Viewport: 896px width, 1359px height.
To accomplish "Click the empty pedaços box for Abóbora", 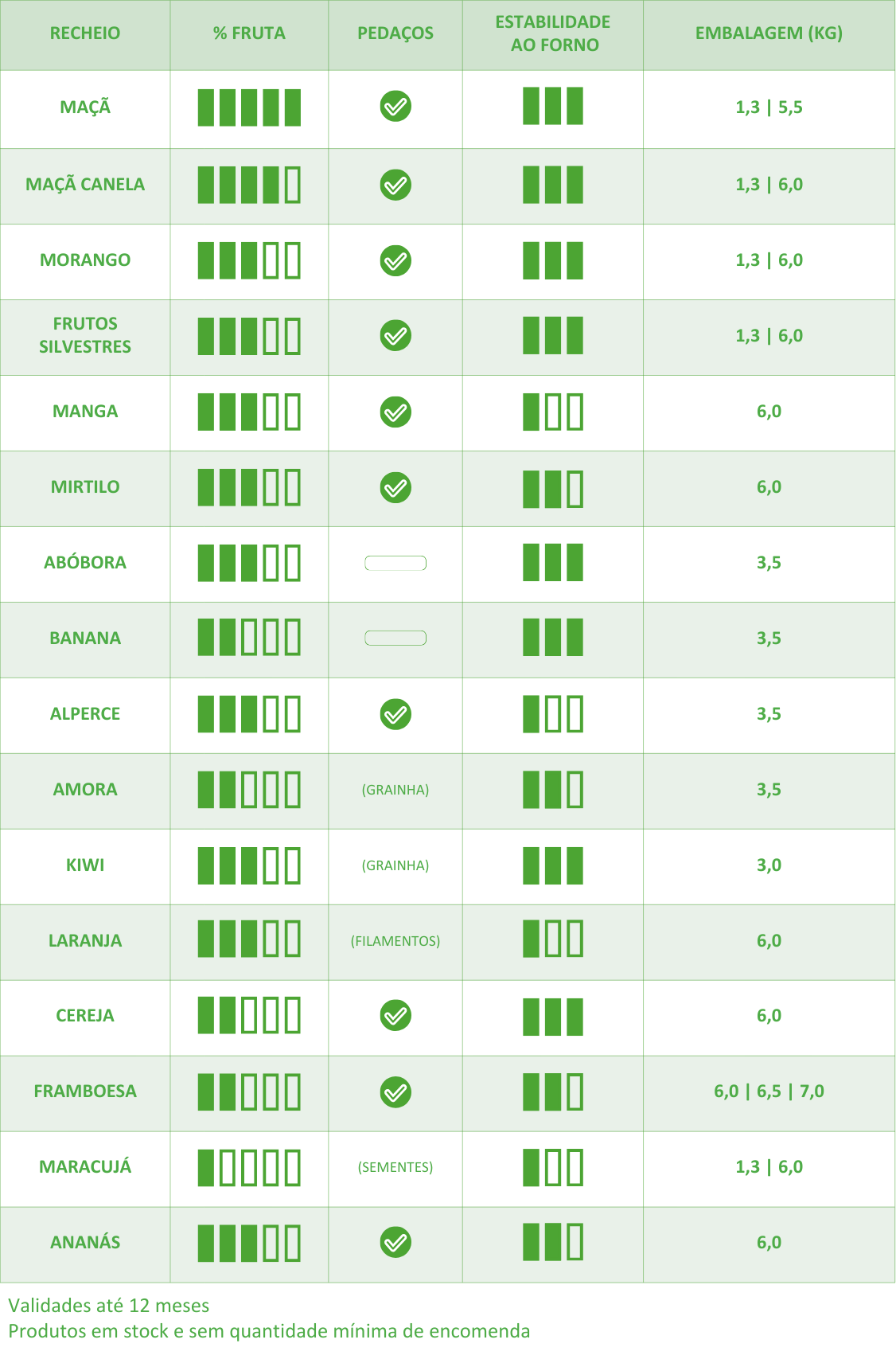I will coord(395,564).
